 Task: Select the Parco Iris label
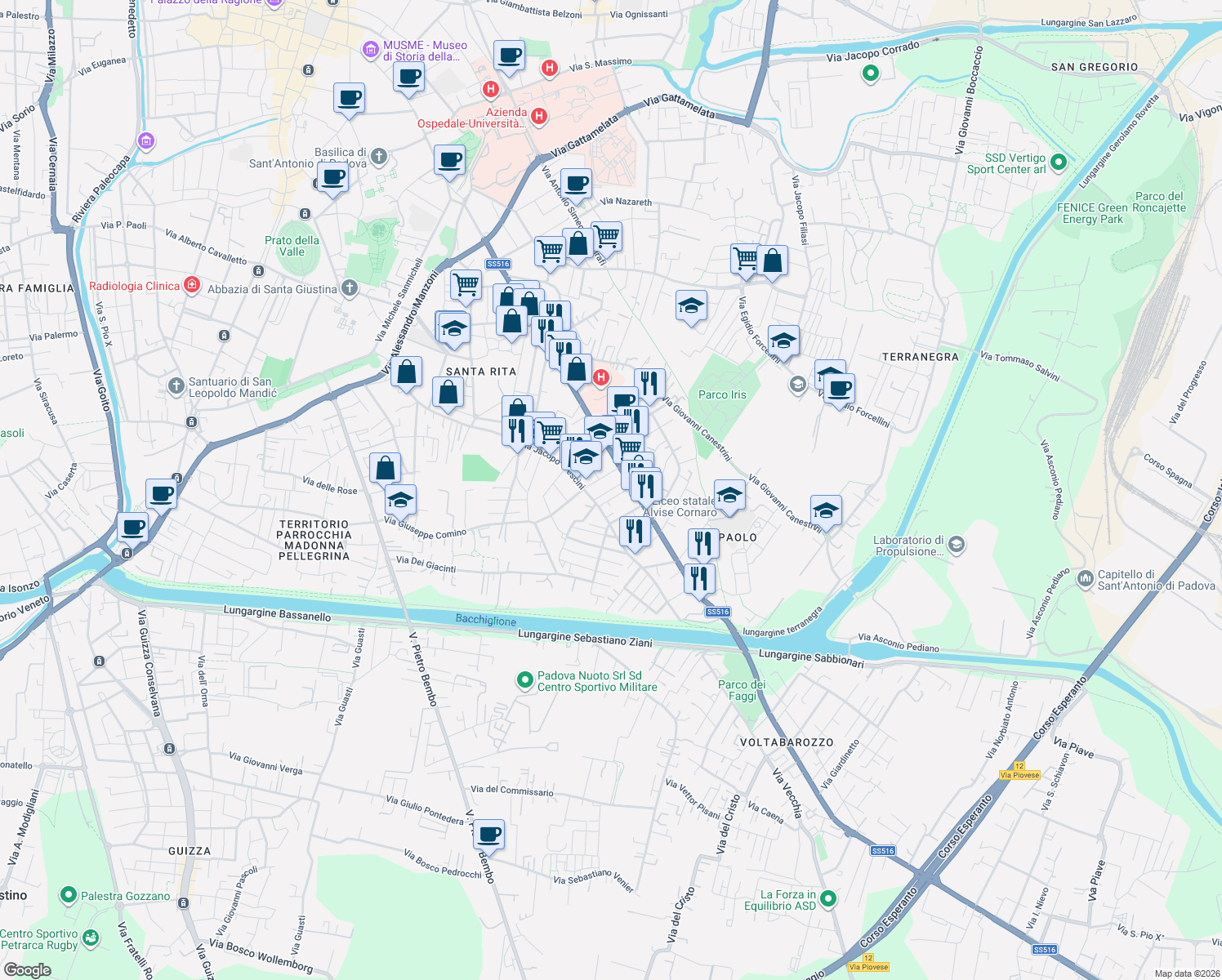coord(722,394)
